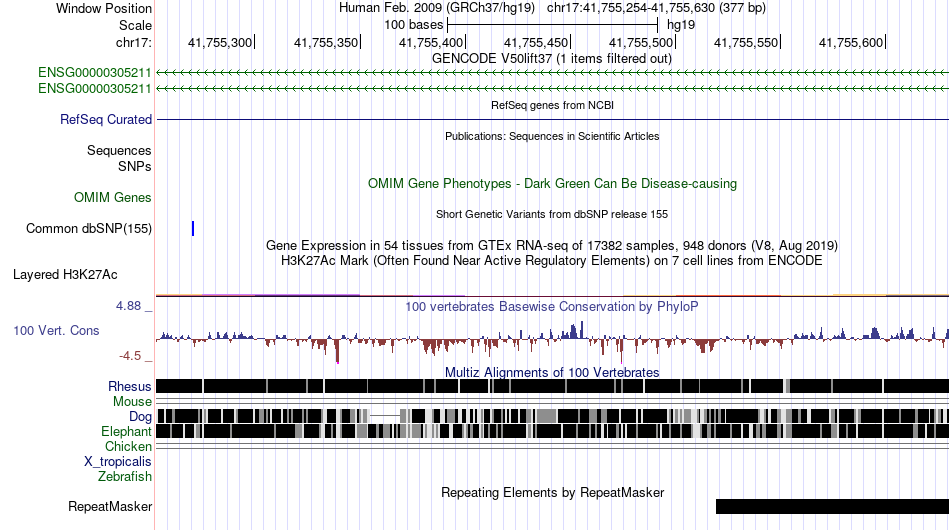Open Gene Expression in 54 tissues GTEx title
This screenshot has width=950, height=530.
(x=552, y=245)
